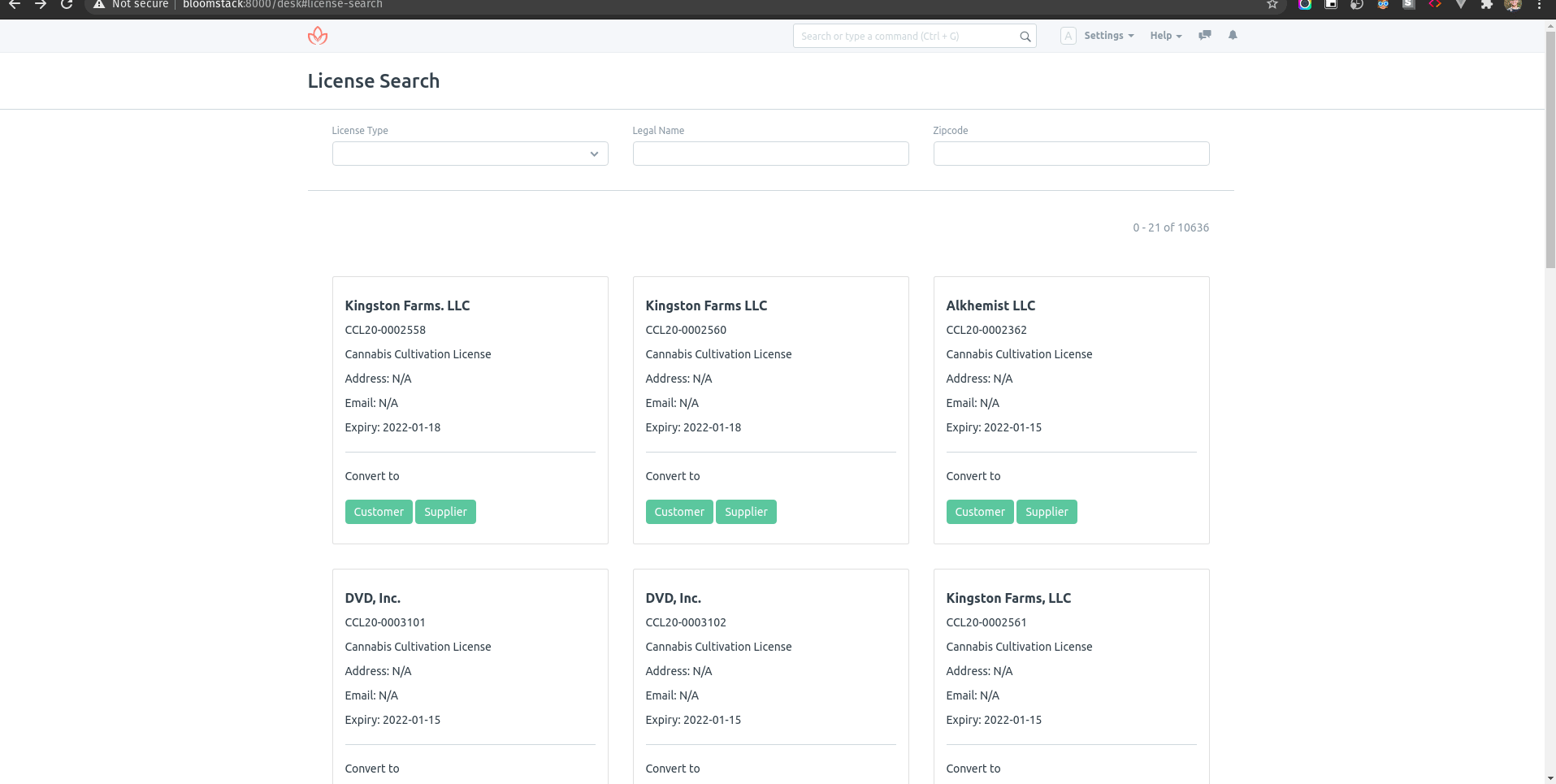
Task: Click license number CCL20-0002362
Action: [x=986, y=330]
